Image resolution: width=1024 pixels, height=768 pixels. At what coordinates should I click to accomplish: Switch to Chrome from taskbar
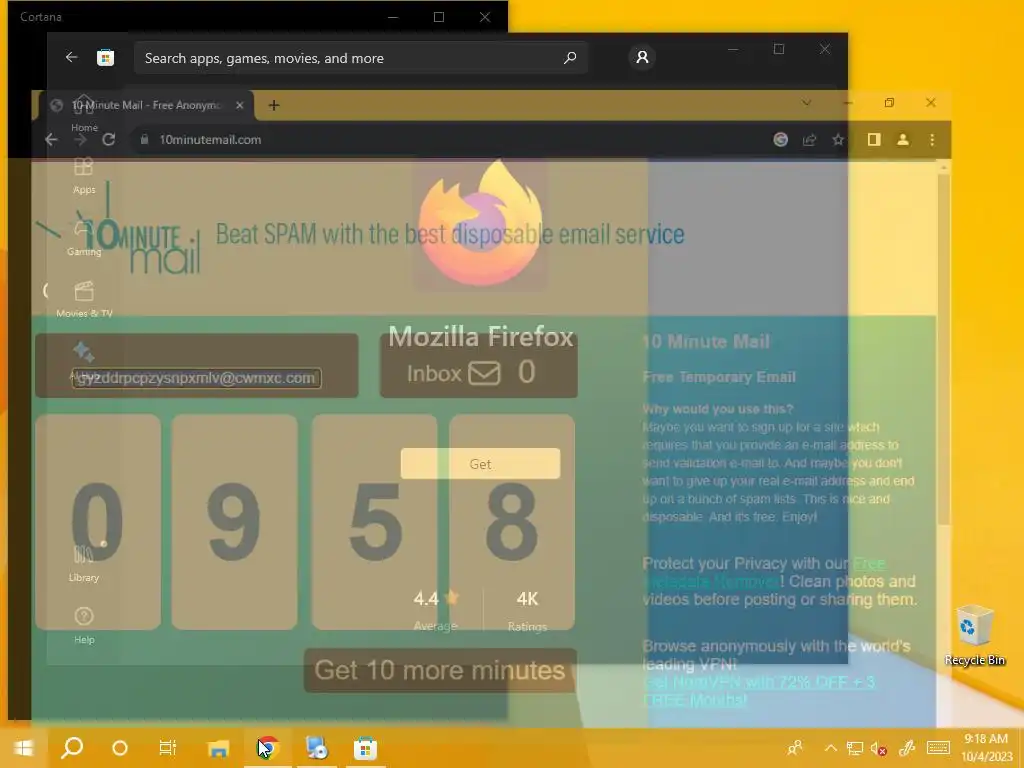pos(268,748)
